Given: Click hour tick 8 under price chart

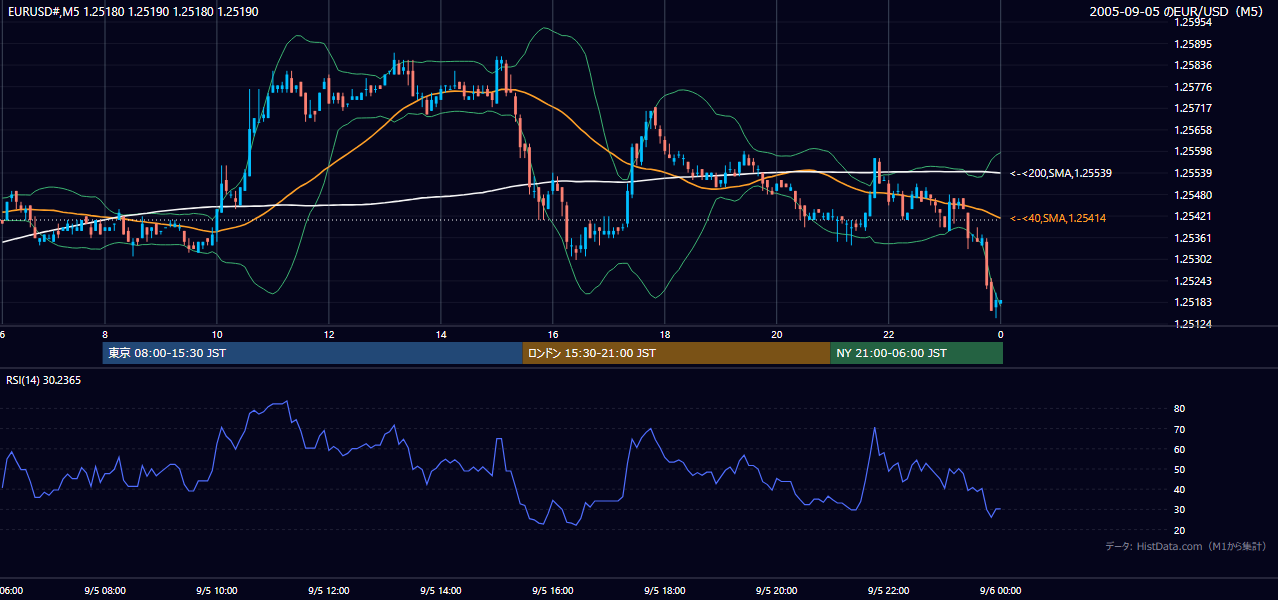Looking at the screenshot, I should tap(105, 334).
